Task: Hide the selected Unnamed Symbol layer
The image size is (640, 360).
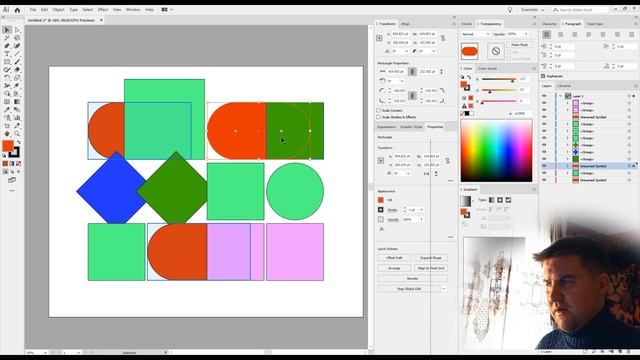Action: point(544,166)
